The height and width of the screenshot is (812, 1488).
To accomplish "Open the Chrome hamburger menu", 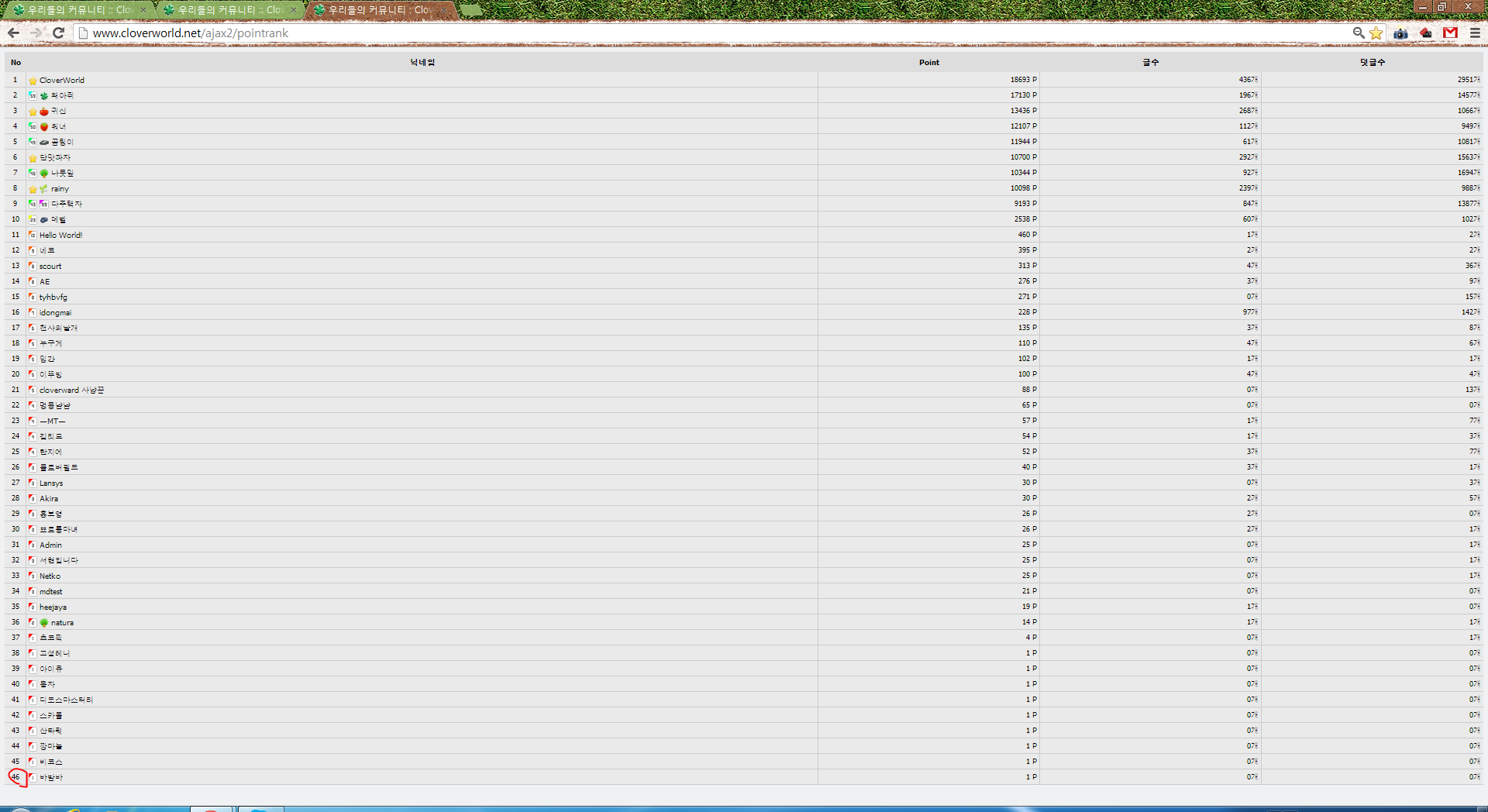I will 1475,33.
